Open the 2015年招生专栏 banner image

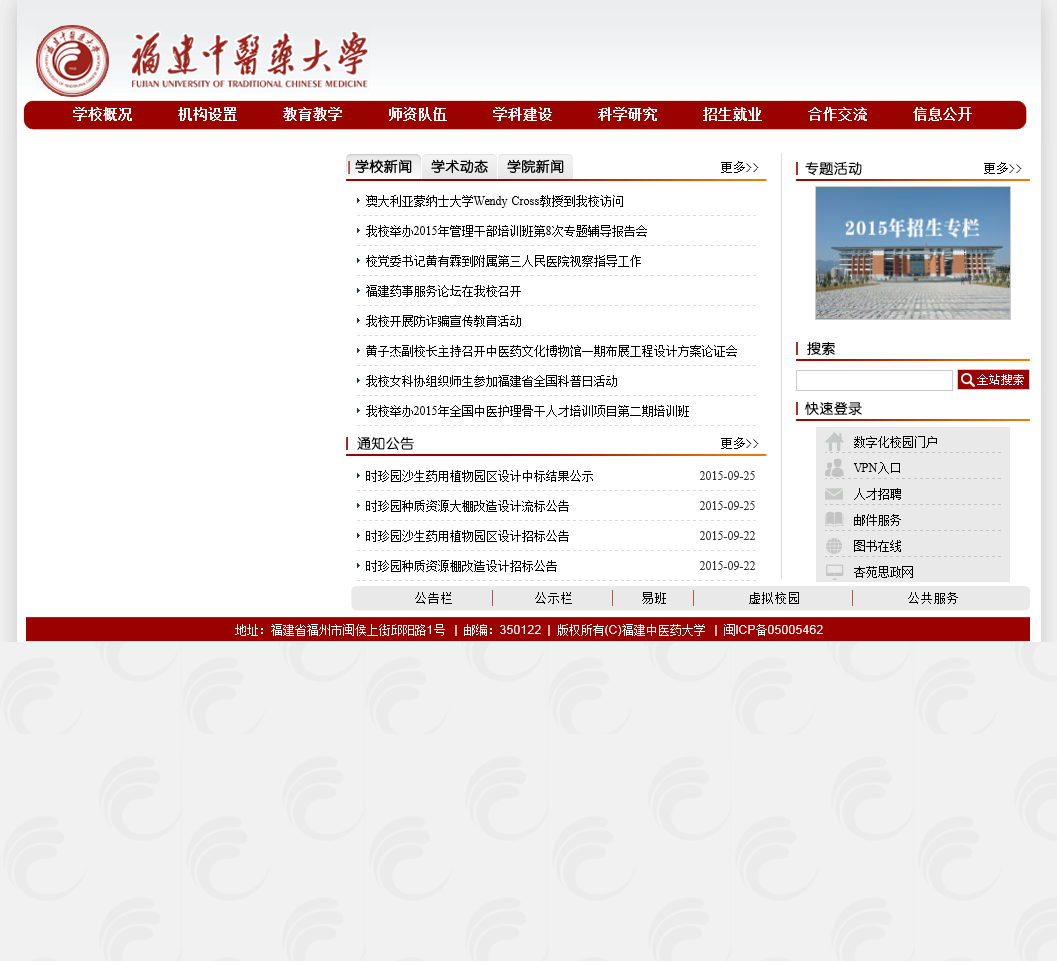pyautogui.click(x=913, y=253)
